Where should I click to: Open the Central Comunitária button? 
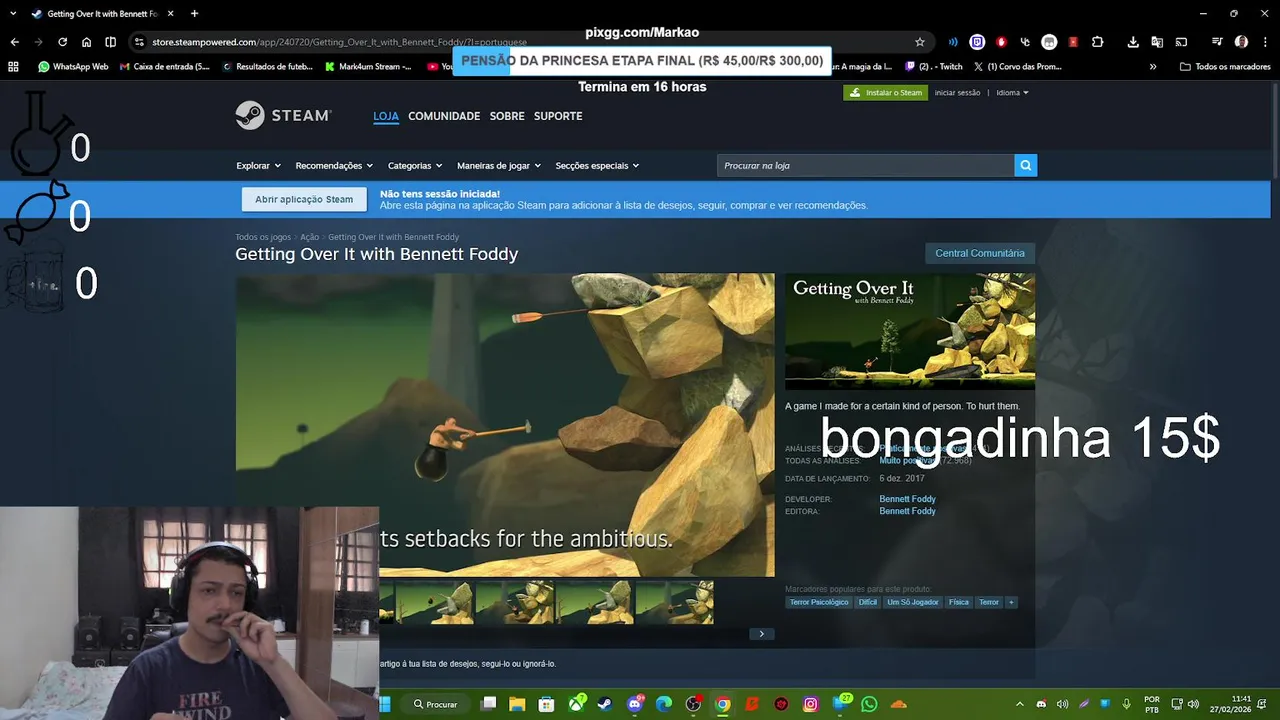[x=980, y=253]
